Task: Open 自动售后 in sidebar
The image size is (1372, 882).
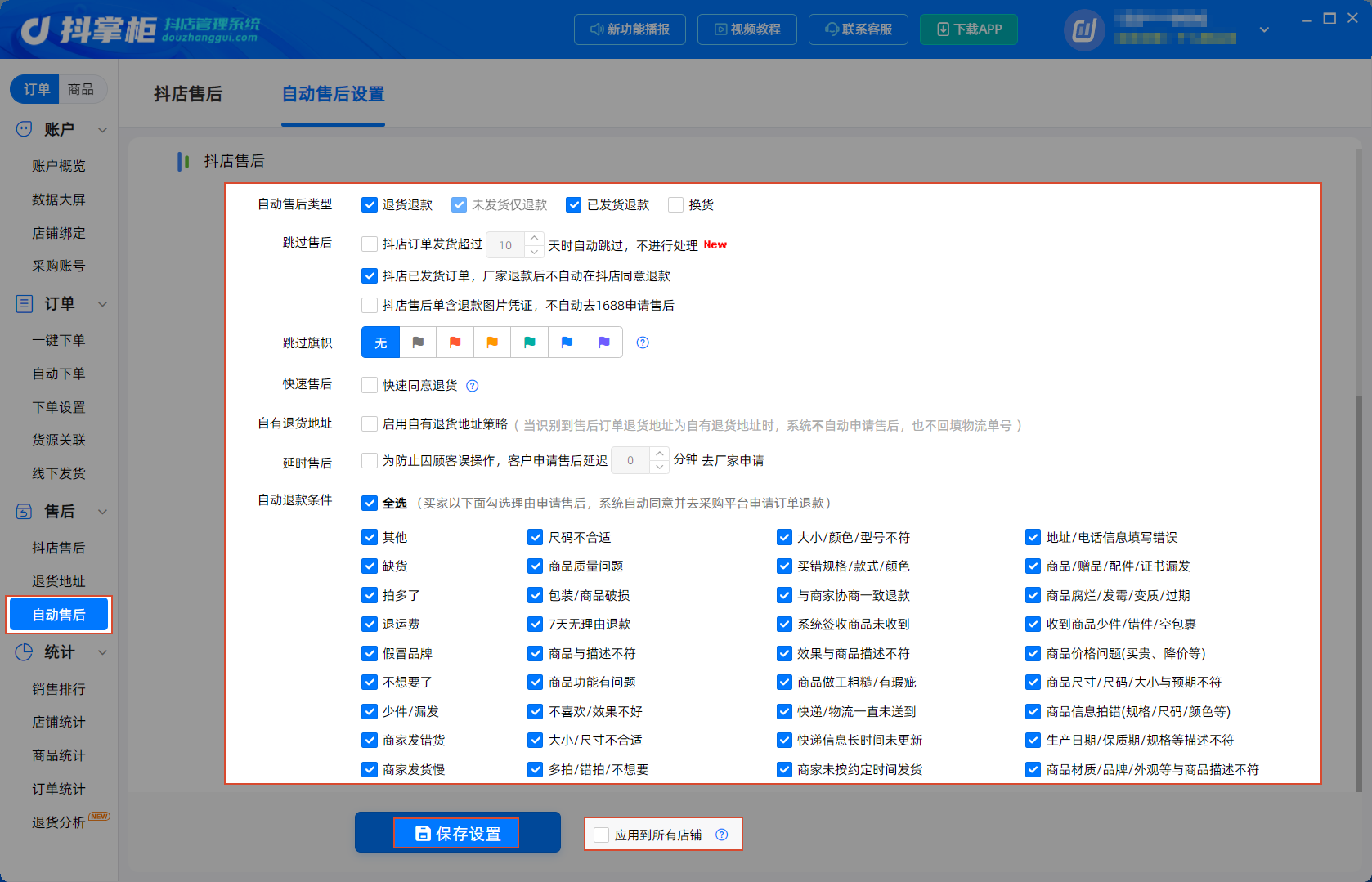Action: [x=59, y=615]
